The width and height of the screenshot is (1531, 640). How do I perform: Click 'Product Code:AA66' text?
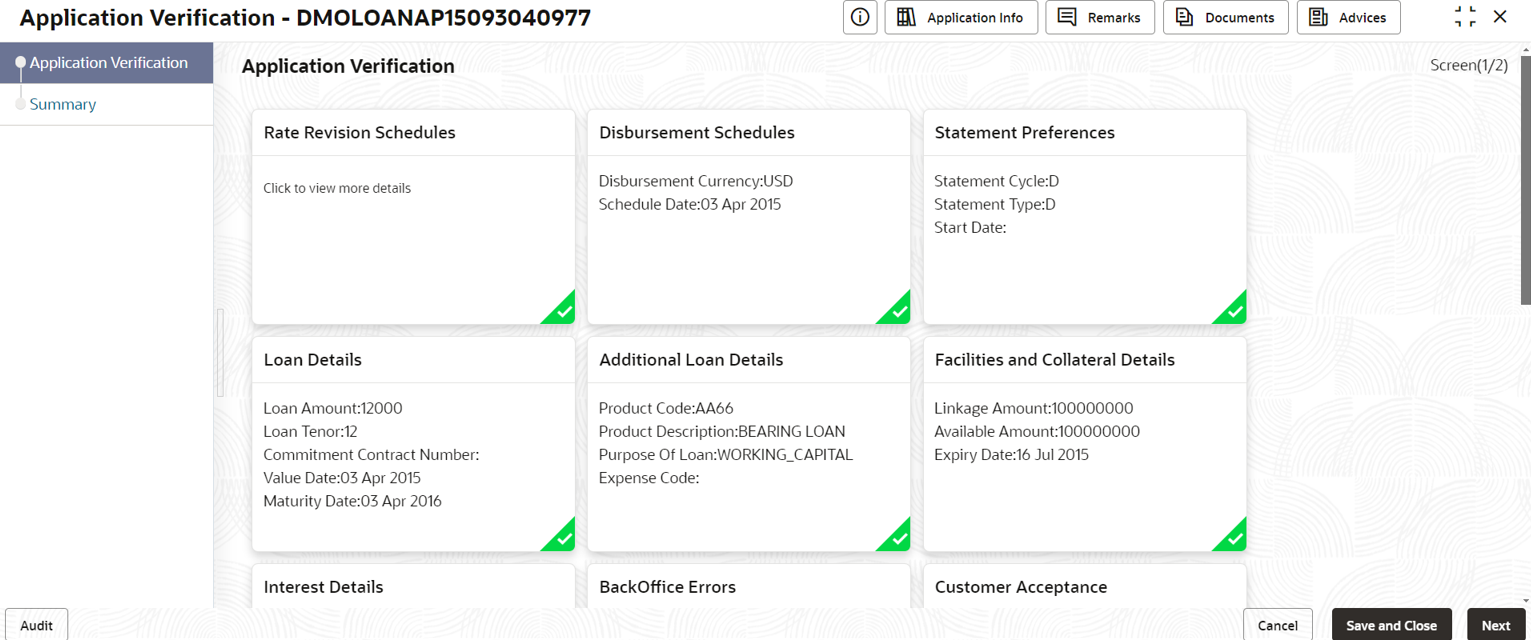[666, 408]
